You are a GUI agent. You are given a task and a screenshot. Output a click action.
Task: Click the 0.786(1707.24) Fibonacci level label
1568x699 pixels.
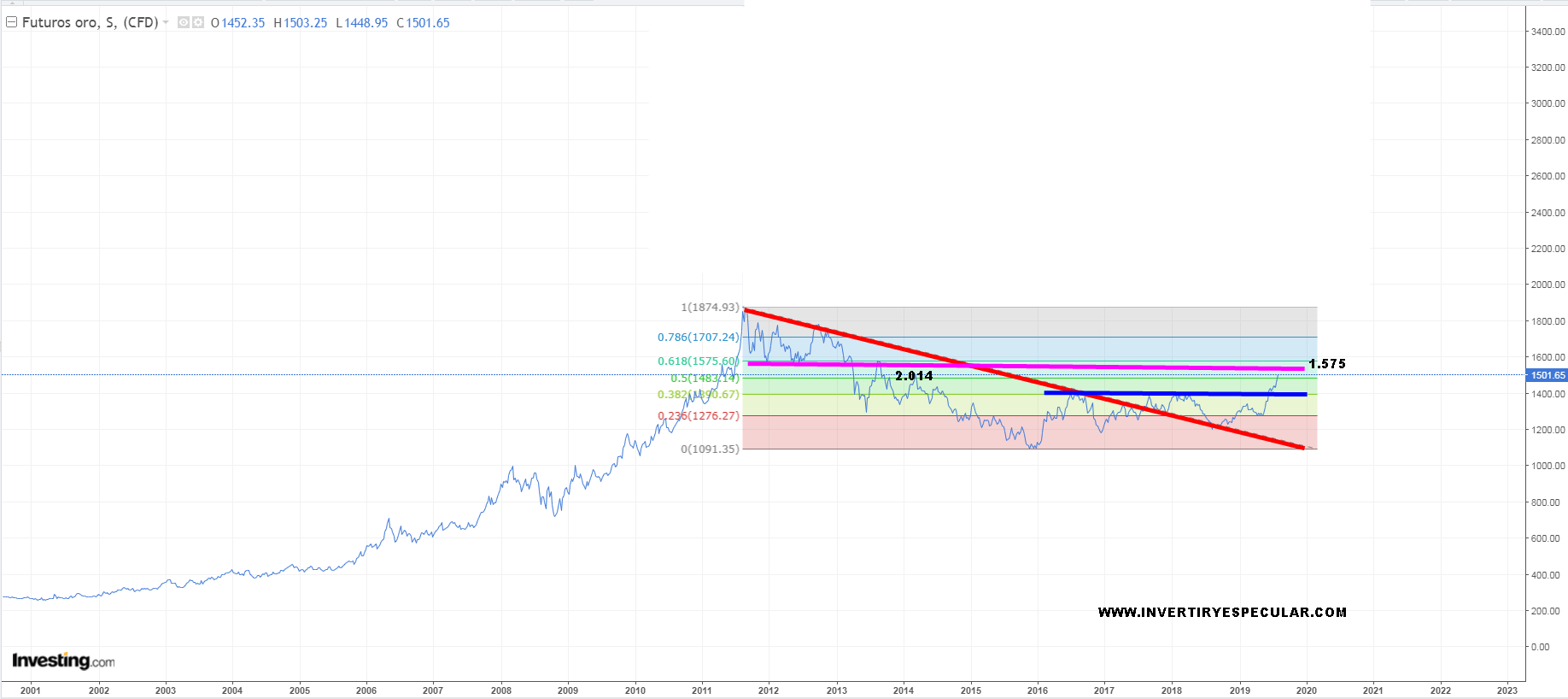(698, 337)
